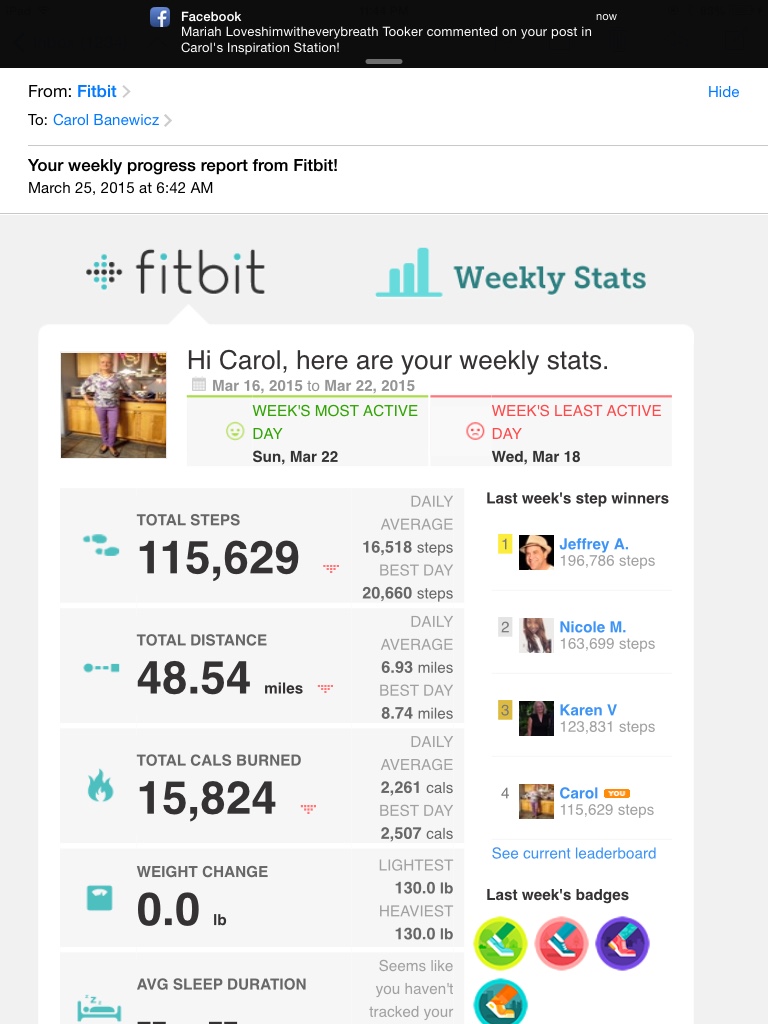The image size is (768, 1024).
Task: Tap the flame calories burned icon
Action: pyautogui.click(x=101, y=788)
